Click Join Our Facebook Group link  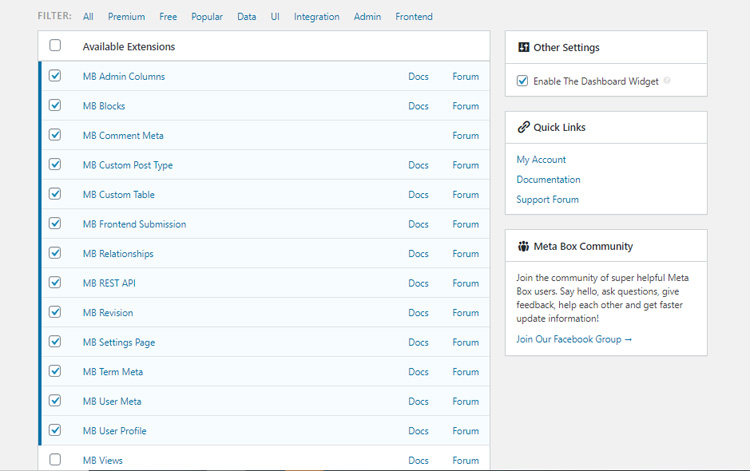click(x=574, y=340)
